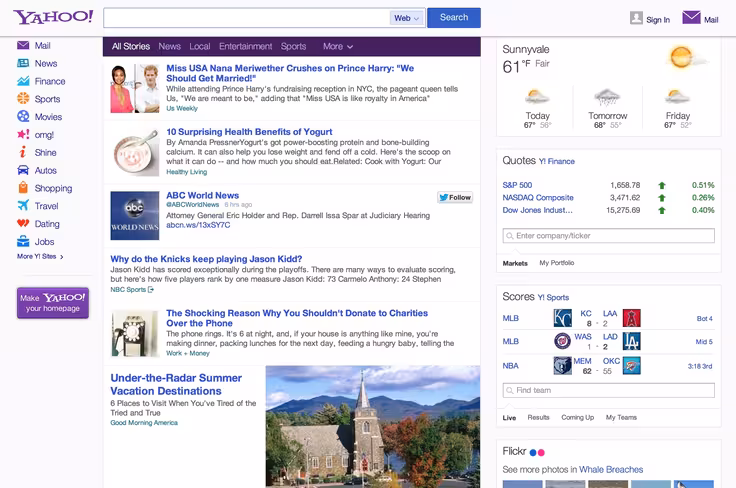The width and height of the screenshot is (736, 488).
Task: Click Make Yahoo! your homepage button
Action: [x=53, y=303]
